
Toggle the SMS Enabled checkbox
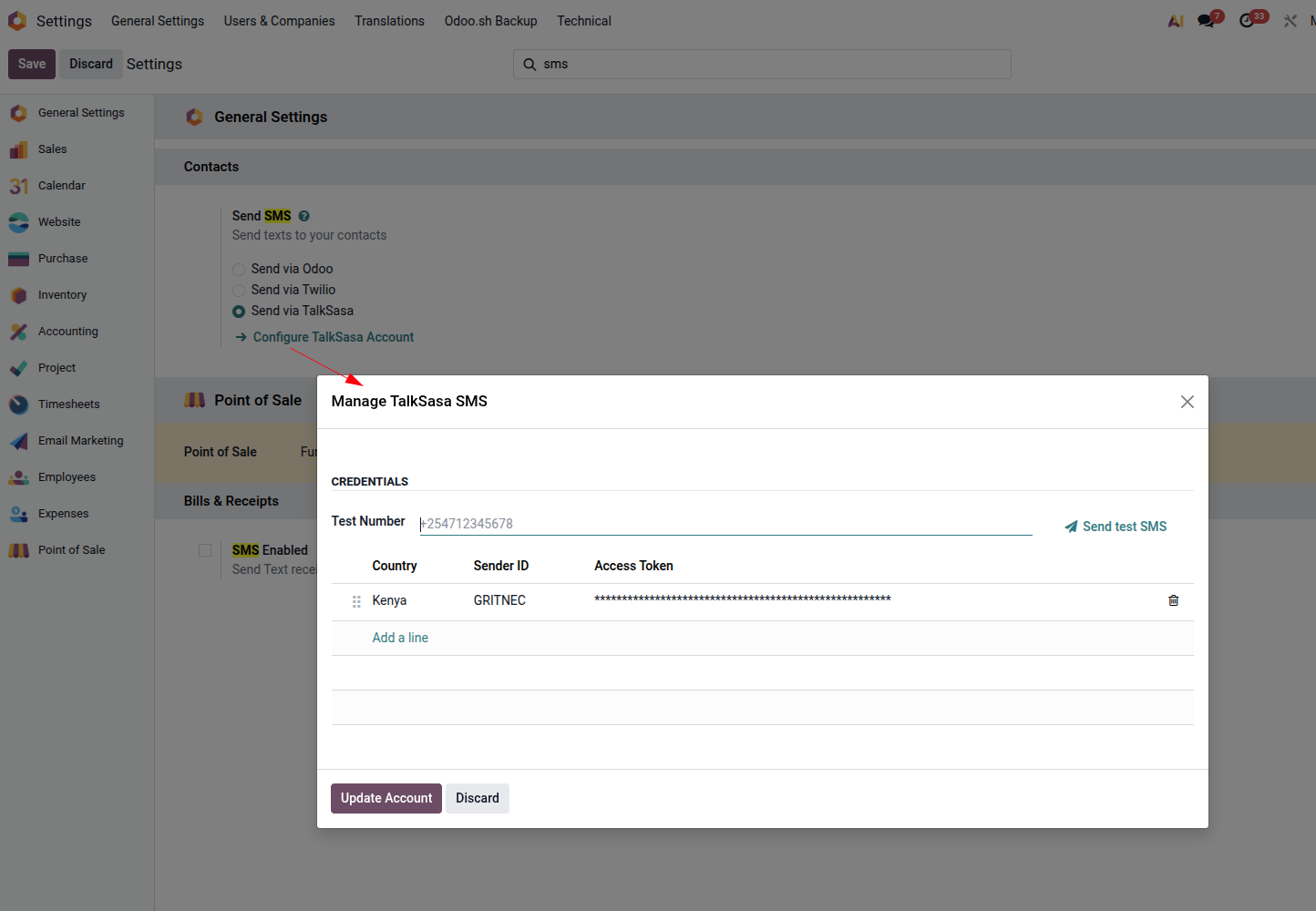point(205,550)
